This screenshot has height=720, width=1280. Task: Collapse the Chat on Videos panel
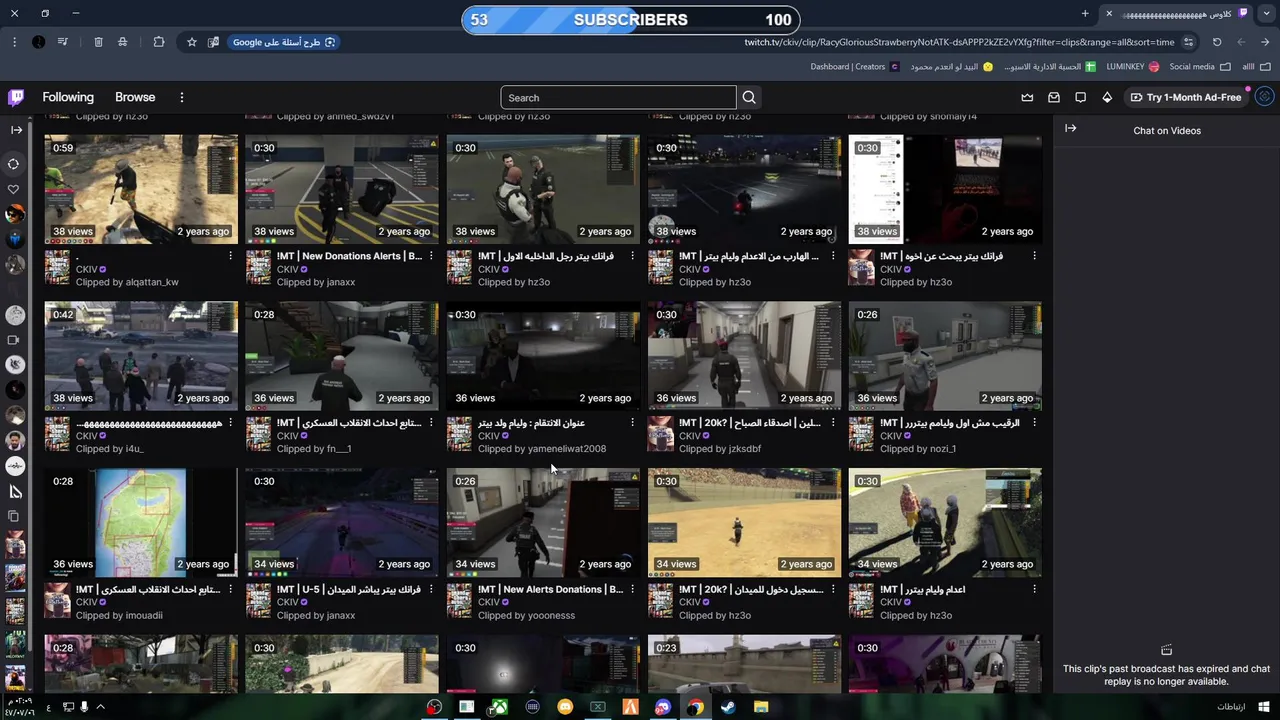(x=1071, y=128)
